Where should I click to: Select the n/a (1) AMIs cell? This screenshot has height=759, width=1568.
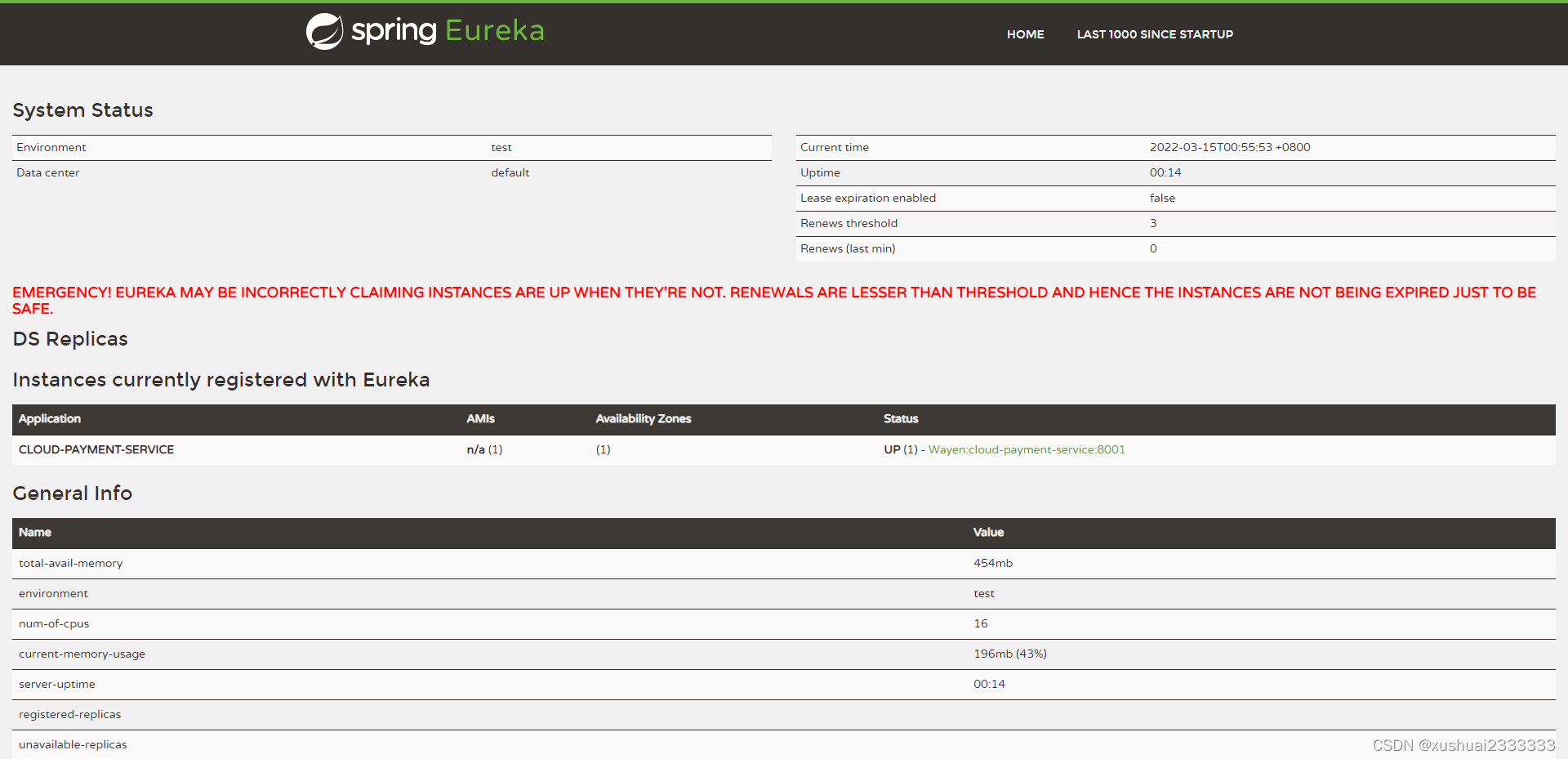pyautogui.click(x=484, y=449)
